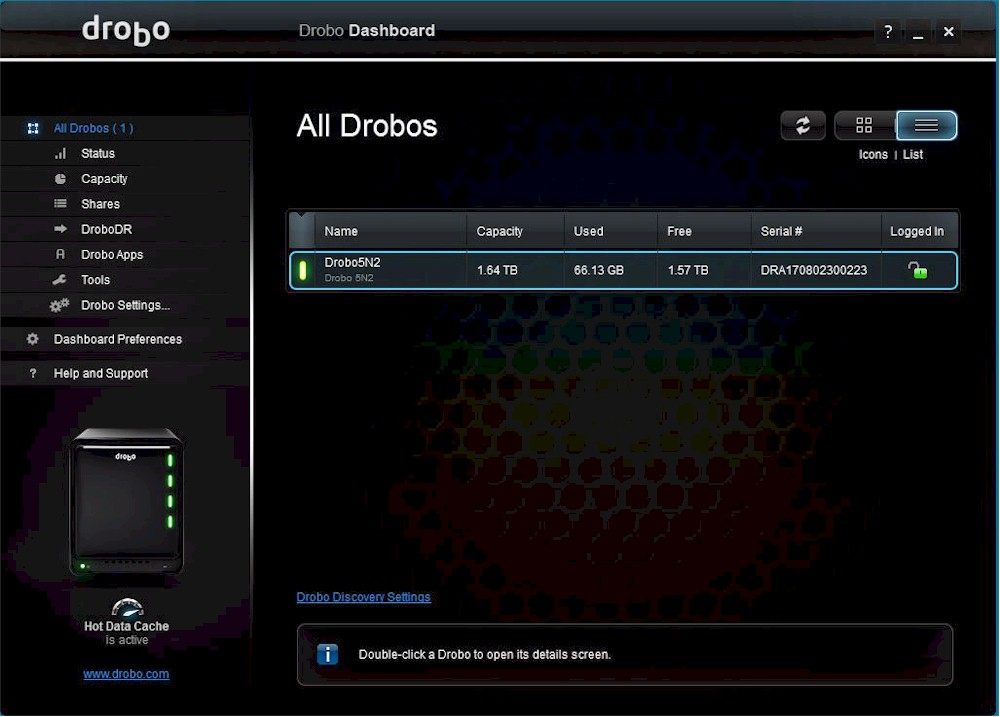
Task: Select All Drobos ( 1 ) in sidebar
Action: pyautogui.click(x=93, y=128)
